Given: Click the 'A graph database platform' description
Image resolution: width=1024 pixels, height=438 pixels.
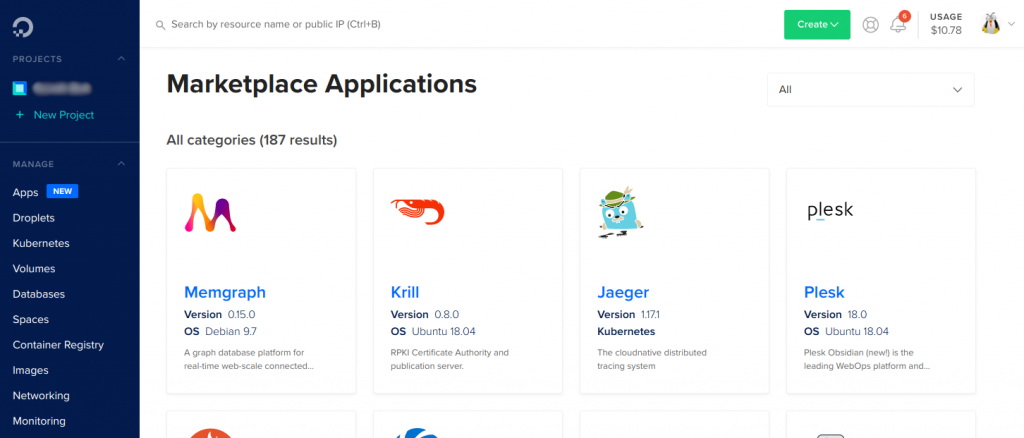Looking at the screenshot, I should click(249, 360).
